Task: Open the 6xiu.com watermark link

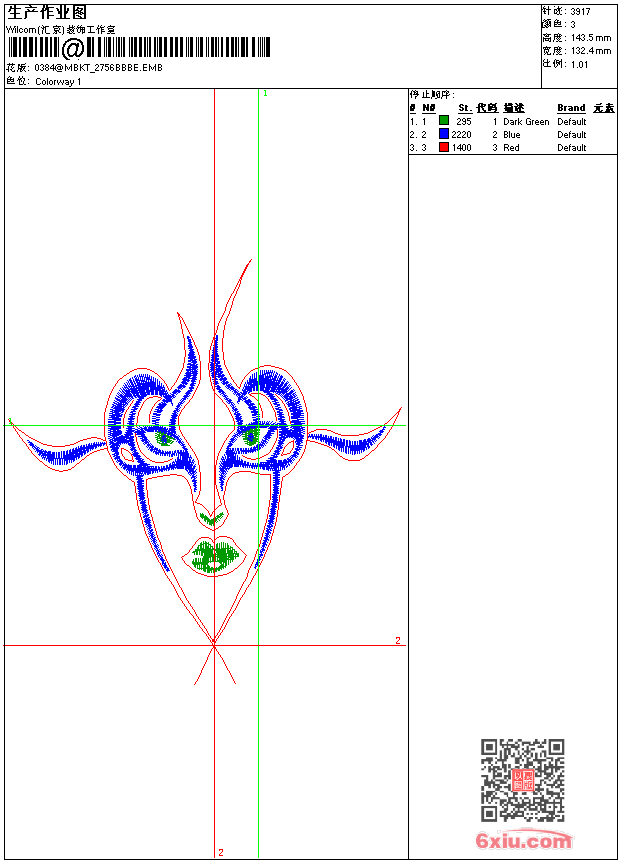Action: pos(524,841)
